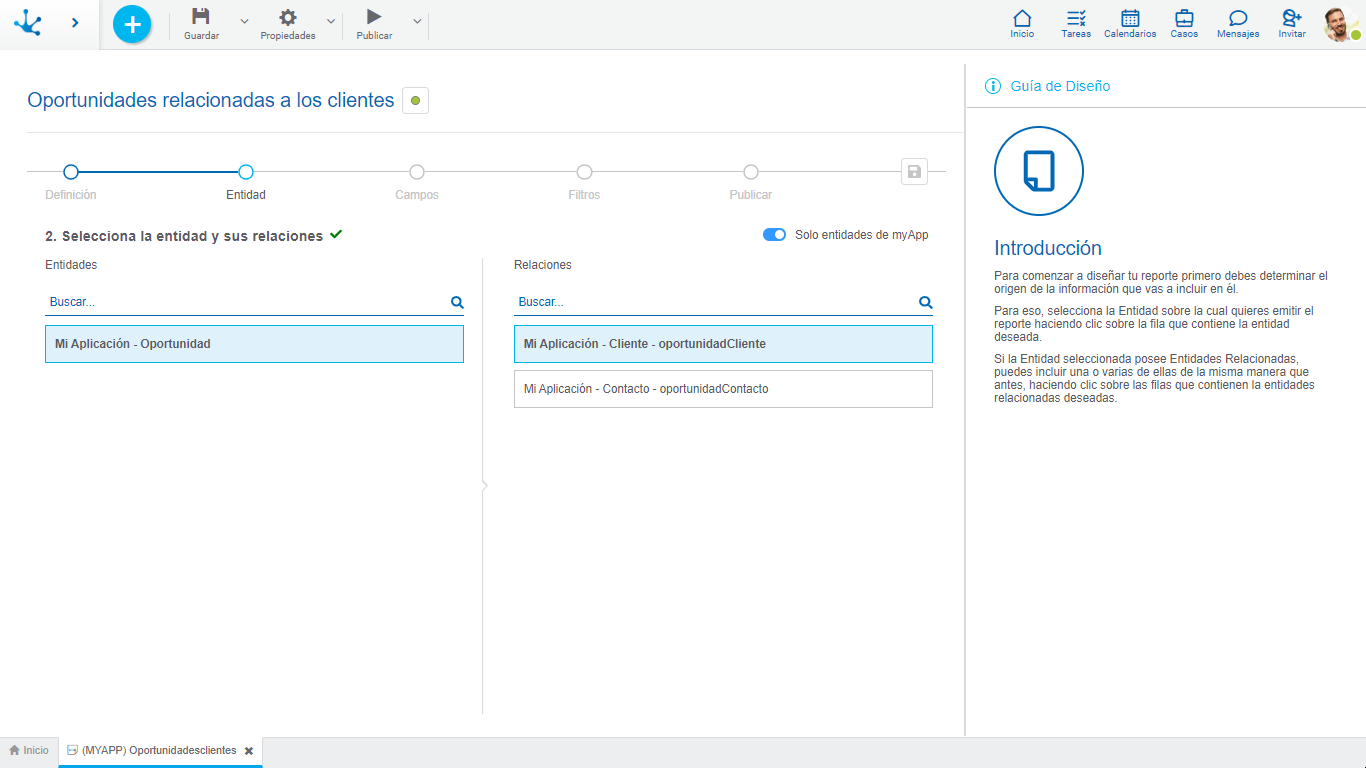Open the Tareas task list icon
The height and width of the screenshot is (768, 1366).
(1076, 18)
